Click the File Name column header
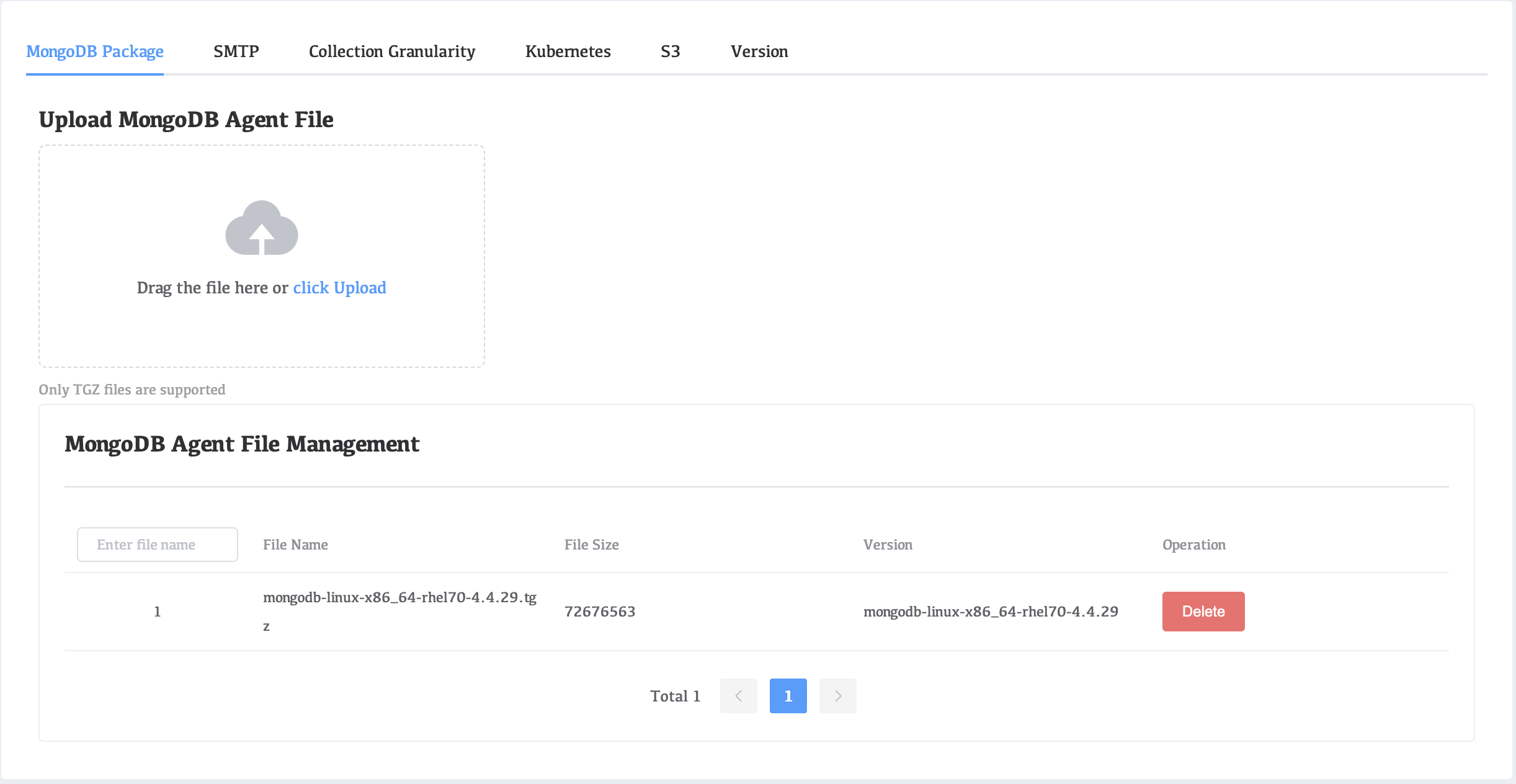Screen dimensions: 1516x784 [295, 545]
